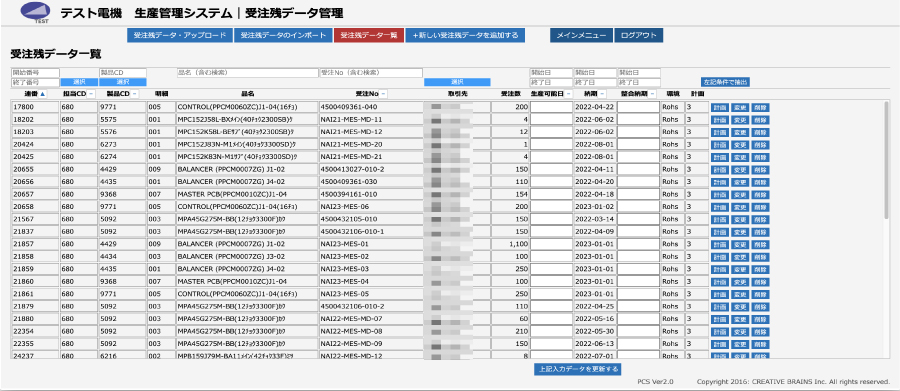Click 変更 button in row 21860
900x391 pixels.
point(740,281)
